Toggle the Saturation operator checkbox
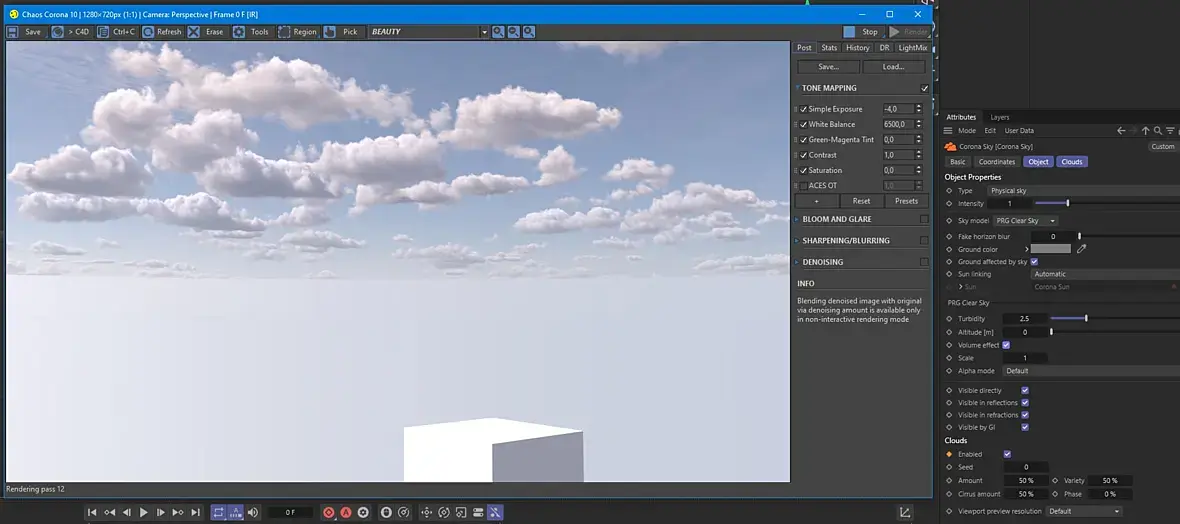The height and width of the screenshot is (524, 1180). point(804,170)
